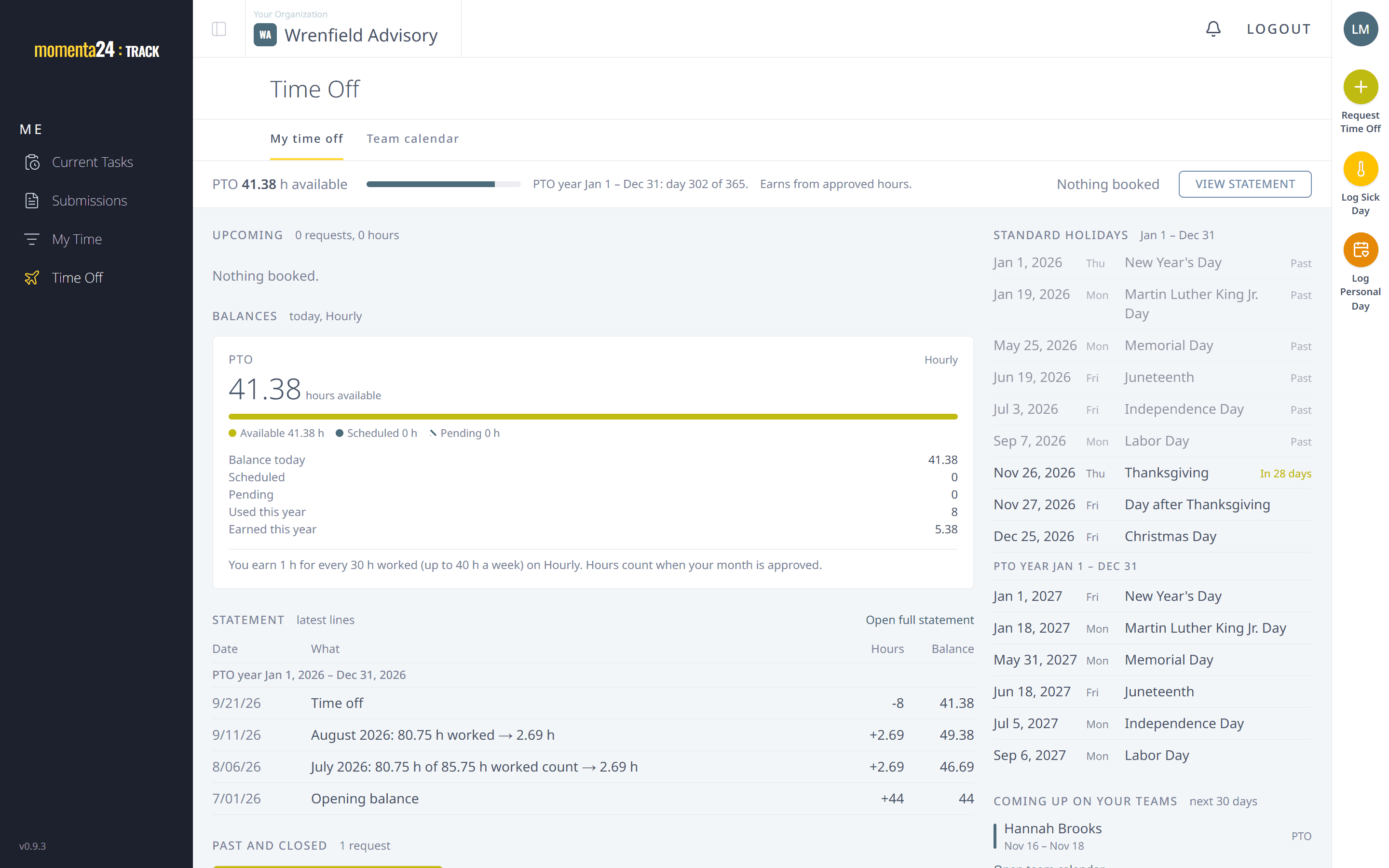Click the View Statement button

pos(1245,184)
